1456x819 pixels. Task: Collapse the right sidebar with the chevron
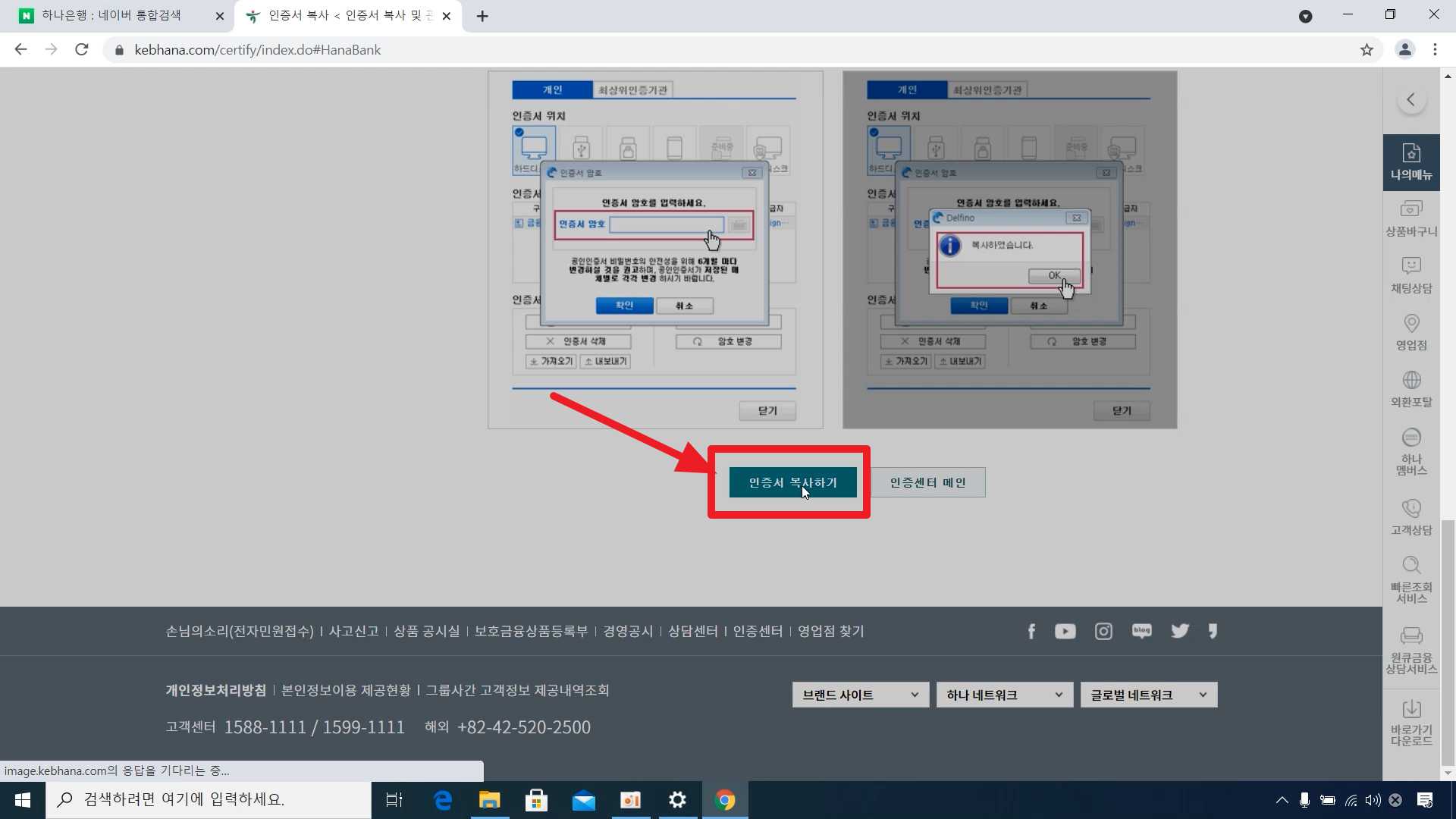tap(1410, 99)
